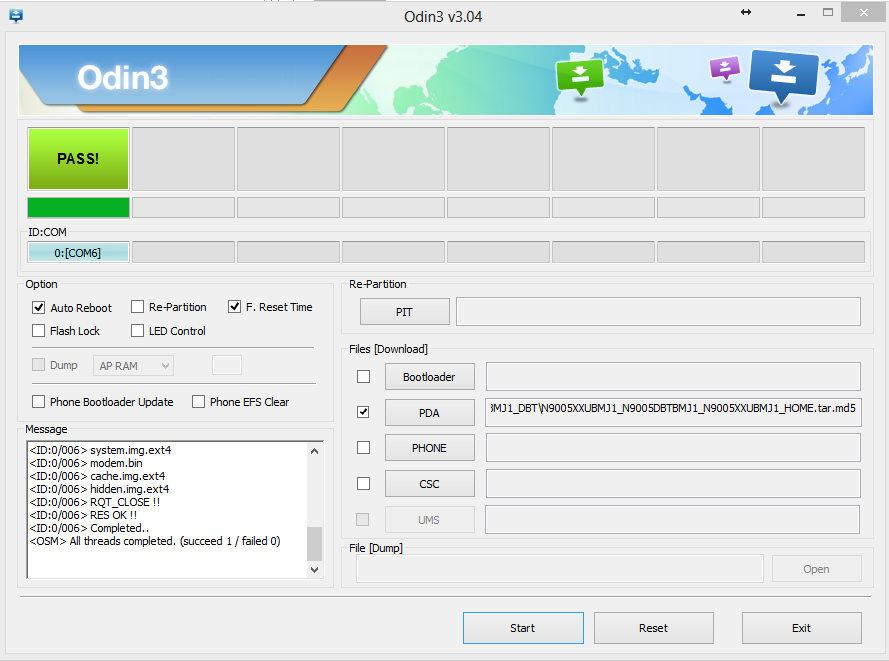Enable the Re-Partition checkbox
This screenshot has width=889, height=661.
[137, 307]
